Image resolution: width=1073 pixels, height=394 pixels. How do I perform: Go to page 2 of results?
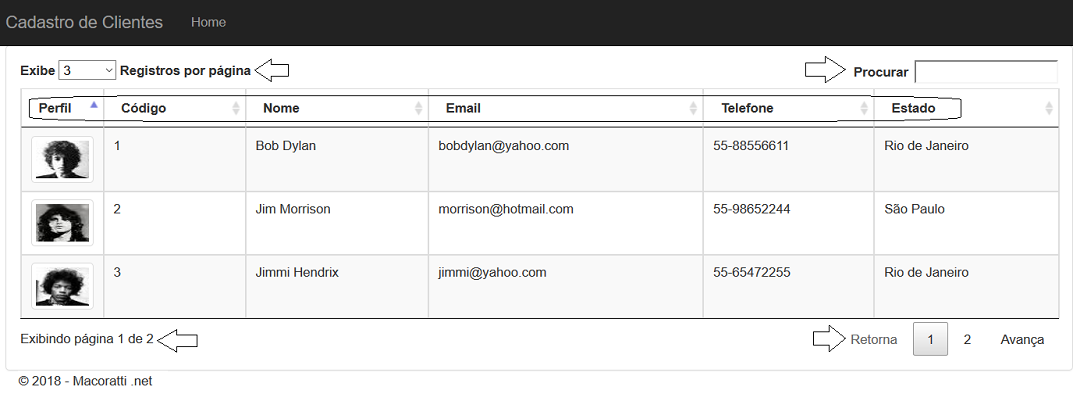tap(967, 339)
